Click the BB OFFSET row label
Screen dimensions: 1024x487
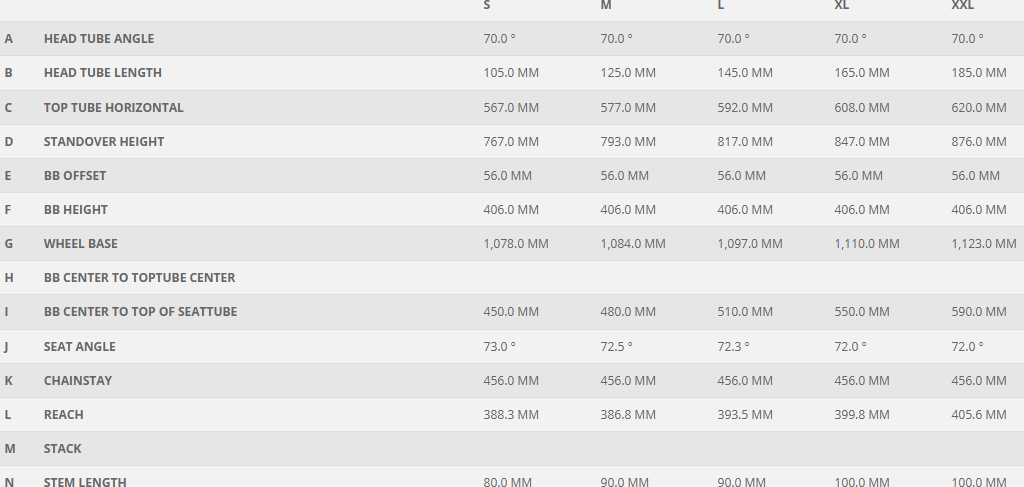(x=74, y=176)
